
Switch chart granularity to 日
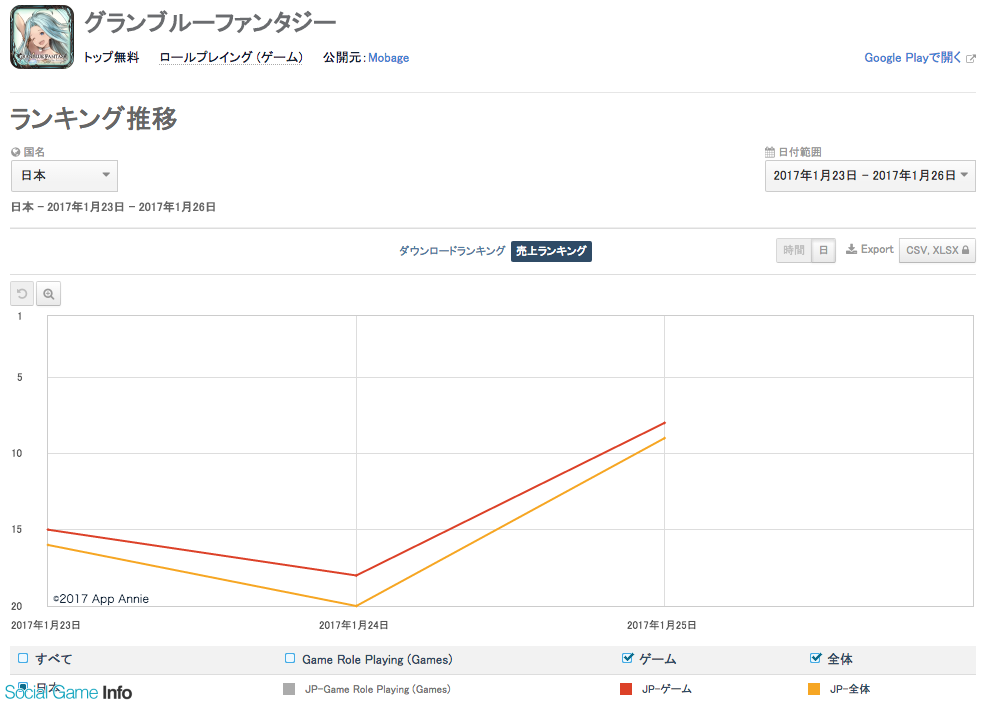[823, 250]
